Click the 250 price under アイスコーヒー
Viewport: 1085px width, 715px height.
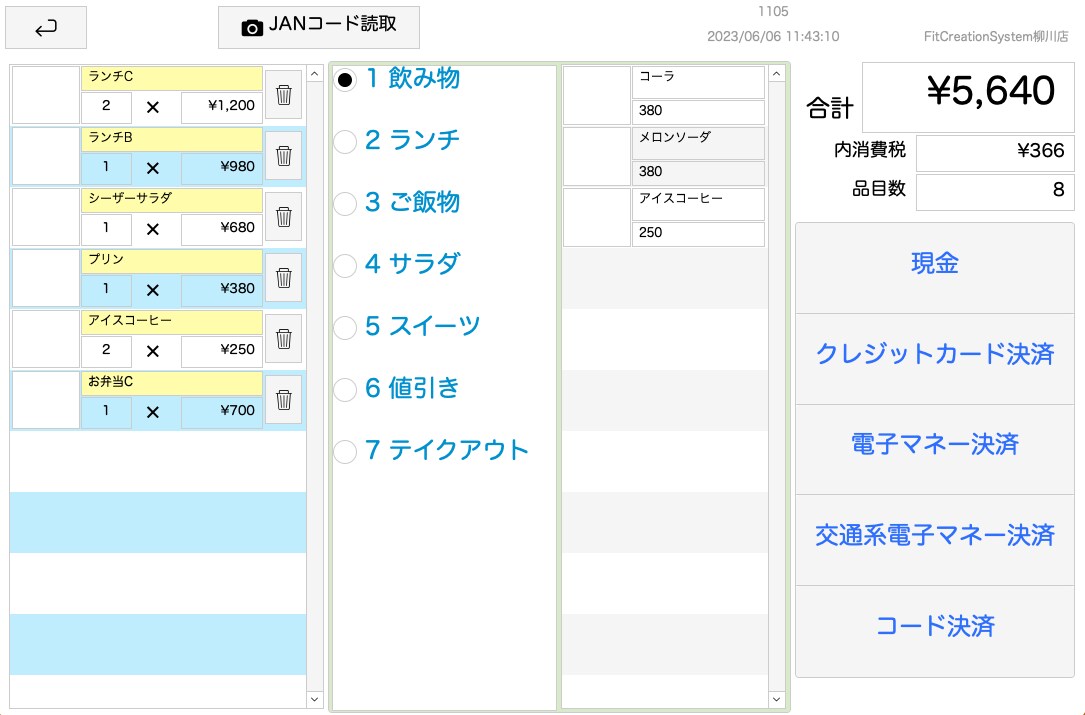click(x=698, y=234)
